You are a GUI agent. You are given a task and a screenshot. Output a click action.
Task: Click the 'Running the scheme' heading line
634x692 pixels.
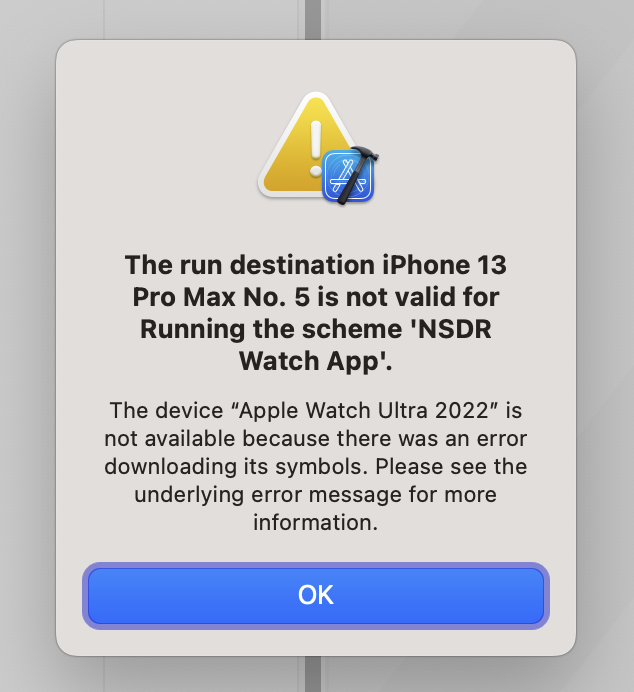click(316, 329)
